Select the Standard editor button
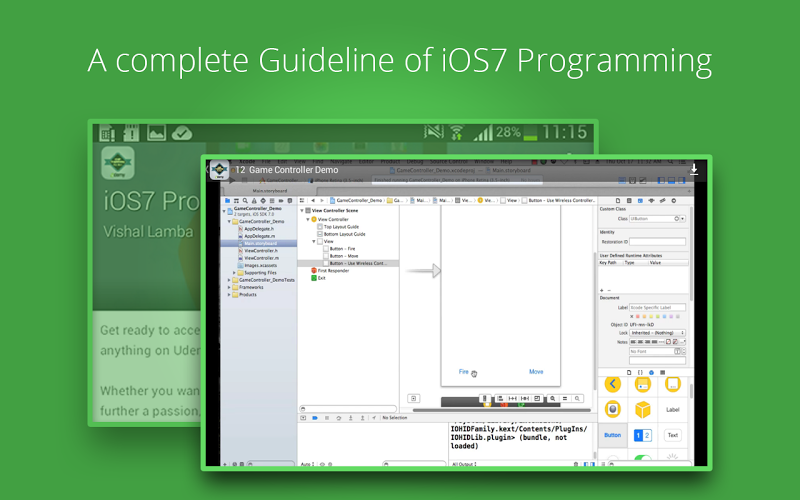The image size is (800, 500). click(x=622, y=181)
